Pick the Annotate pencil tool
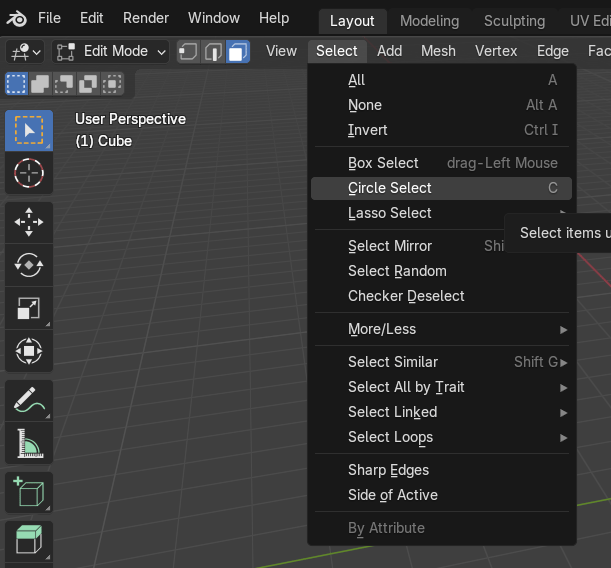The height and width of the screenshot is (568, 611). click(x=29, y=400)
